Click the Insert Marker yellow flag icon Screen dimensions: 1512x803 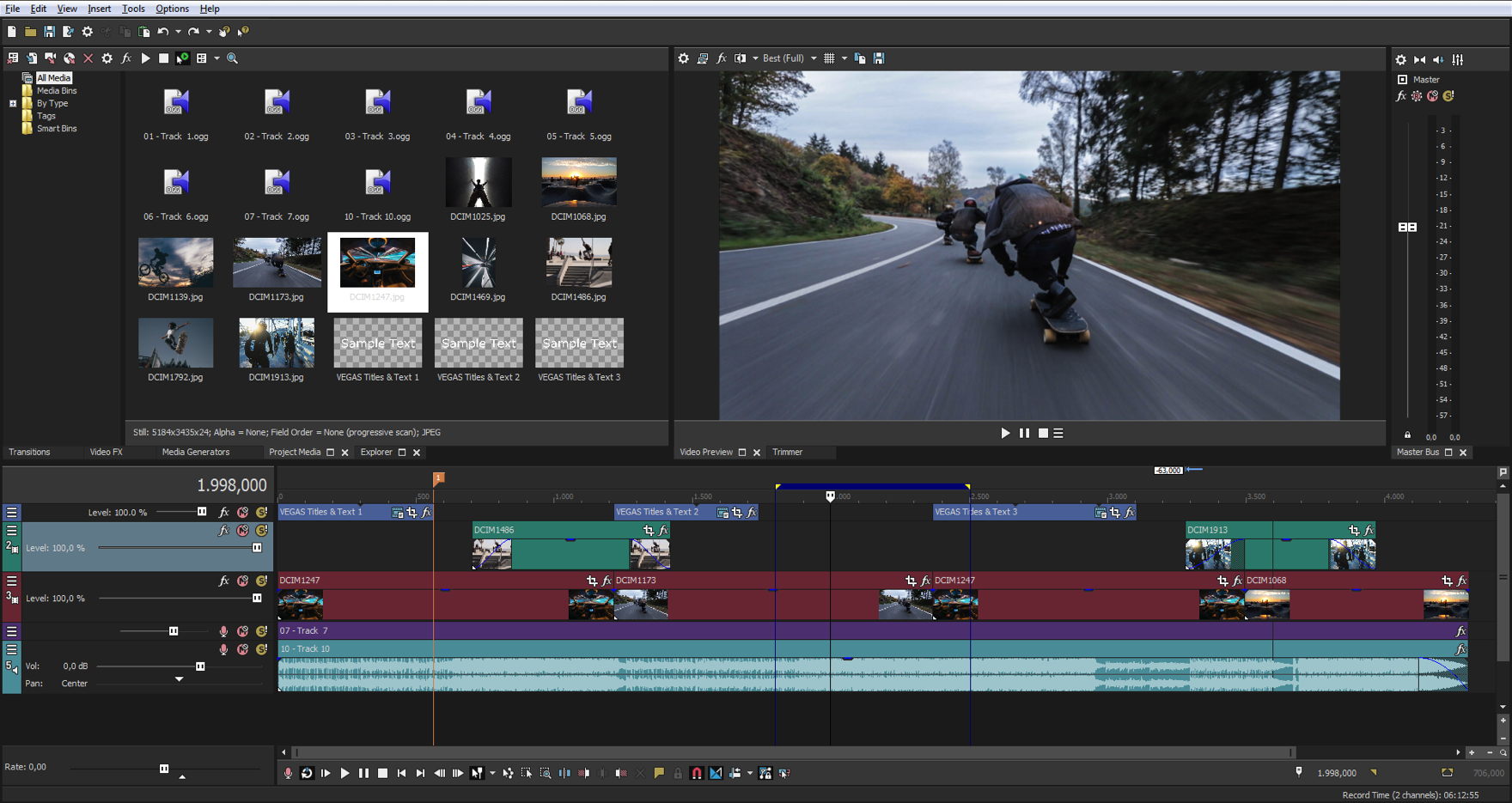(x=659, y=773)
